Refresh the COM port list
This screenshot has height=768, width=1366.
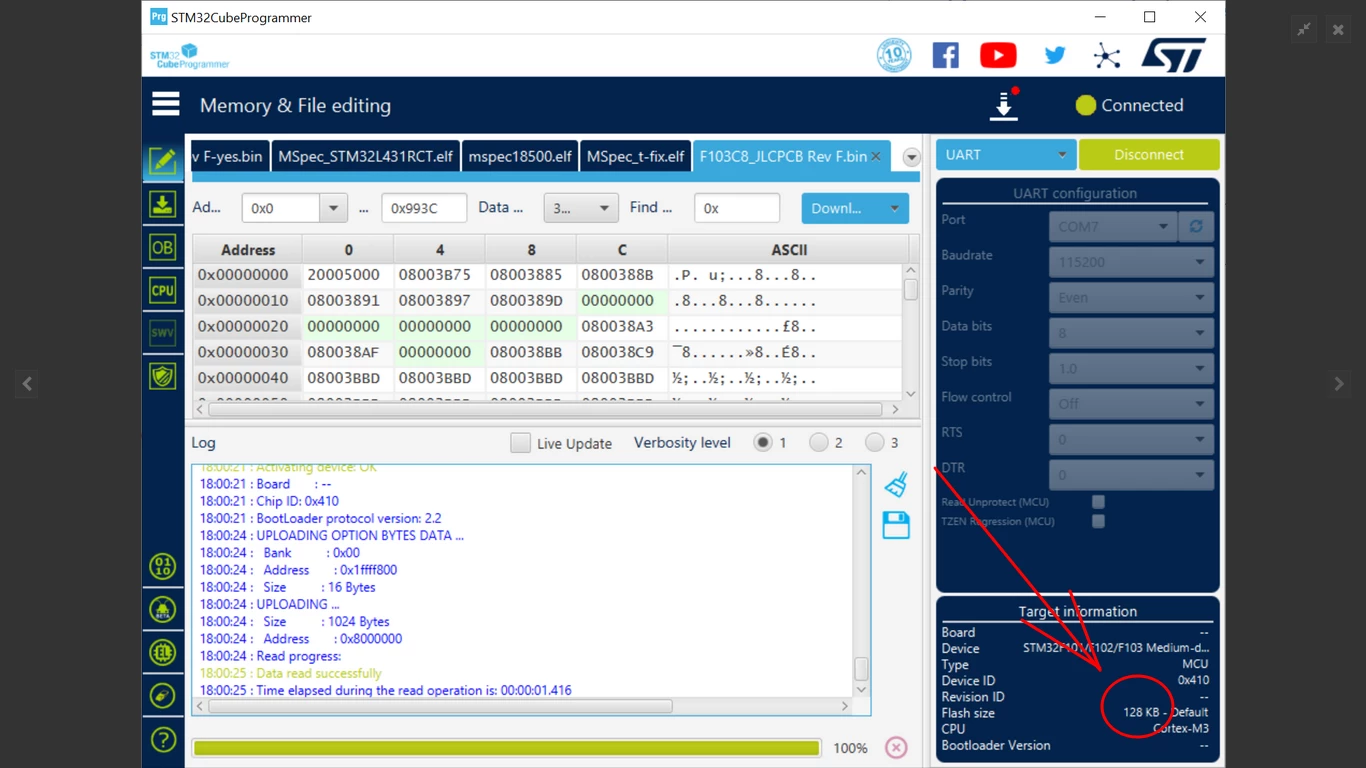(x=1196, y=227)
